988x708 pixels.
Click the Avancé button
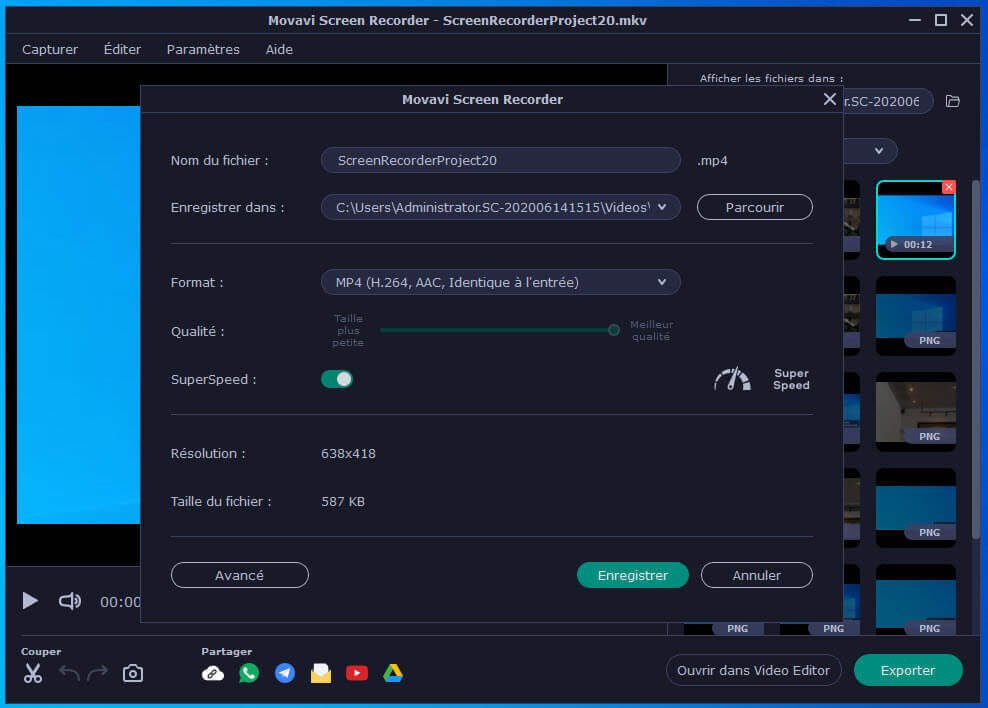coord(239,575)
